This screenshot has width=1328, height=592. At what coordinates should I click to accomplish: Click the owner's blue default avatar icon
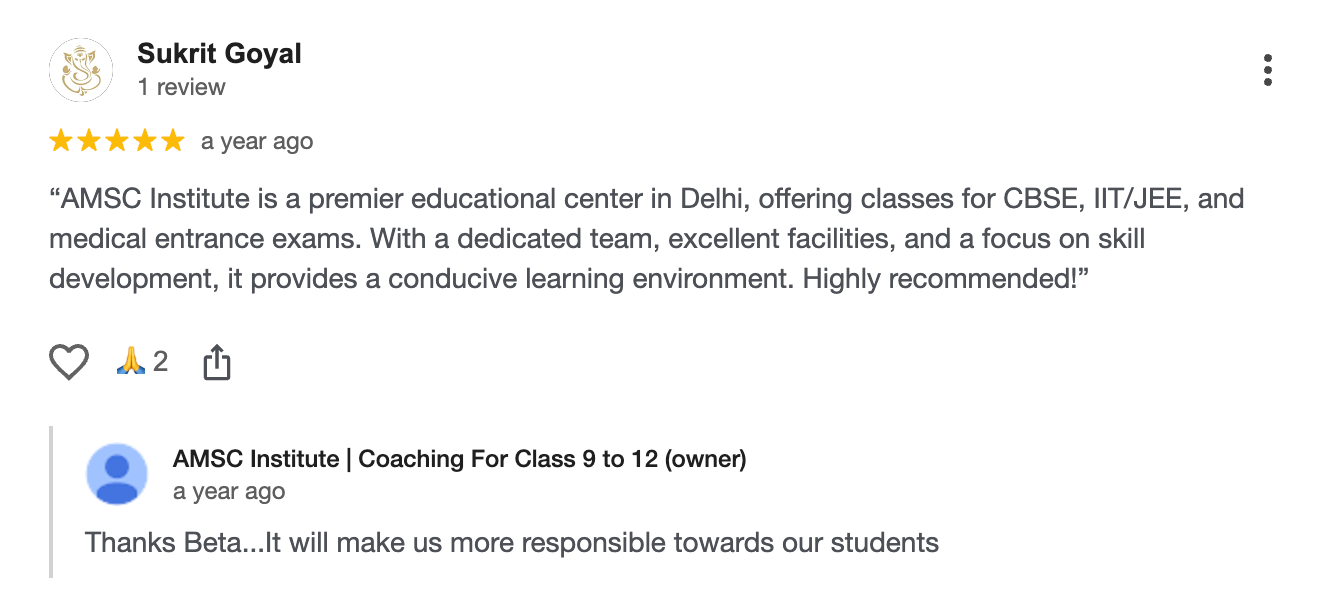(x=118, y=474)
